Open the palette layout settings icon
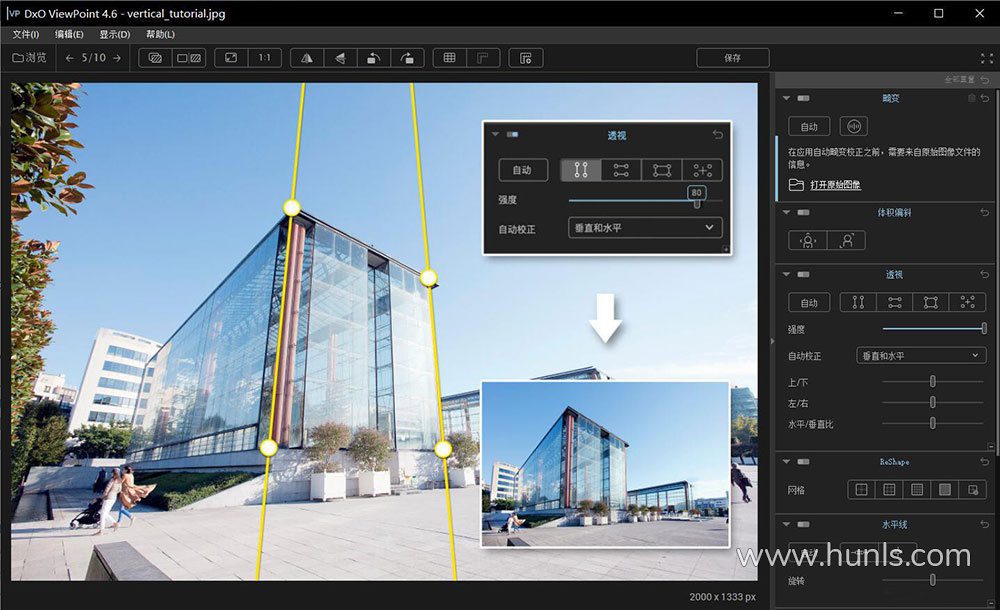This screenshot has height=610, width=1000. point(526,58)
